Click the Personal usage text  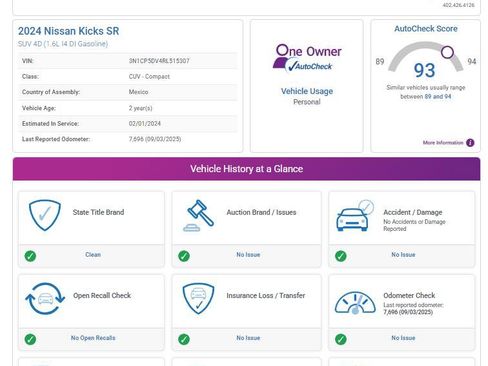[x=307, y=102]
